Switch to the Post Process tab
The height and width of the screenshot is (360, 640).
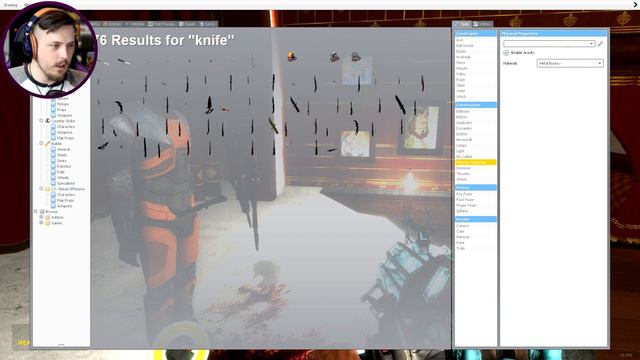tap(161, 24)
